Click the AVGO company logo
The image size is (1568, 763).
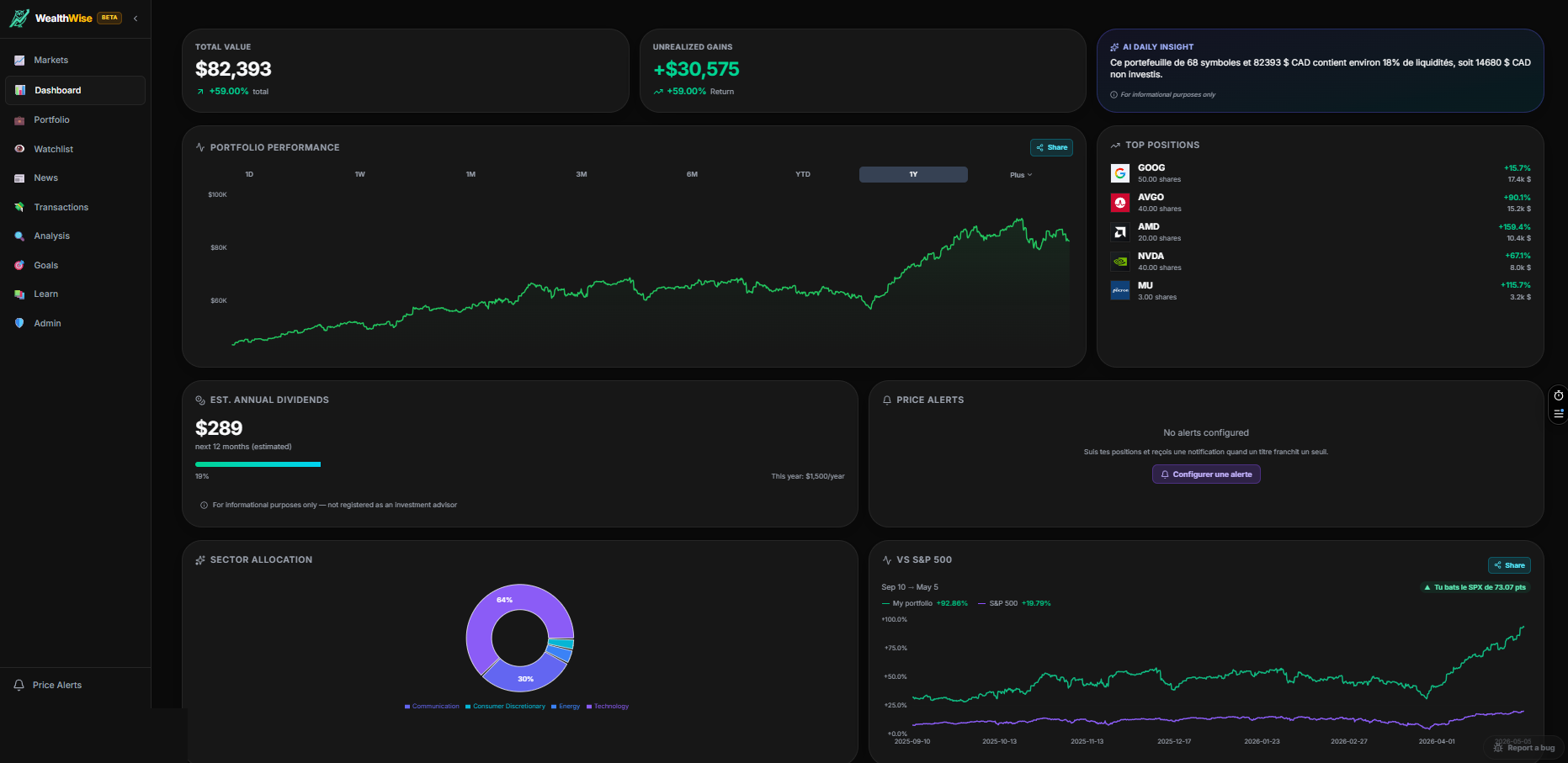click(1120, 203)
